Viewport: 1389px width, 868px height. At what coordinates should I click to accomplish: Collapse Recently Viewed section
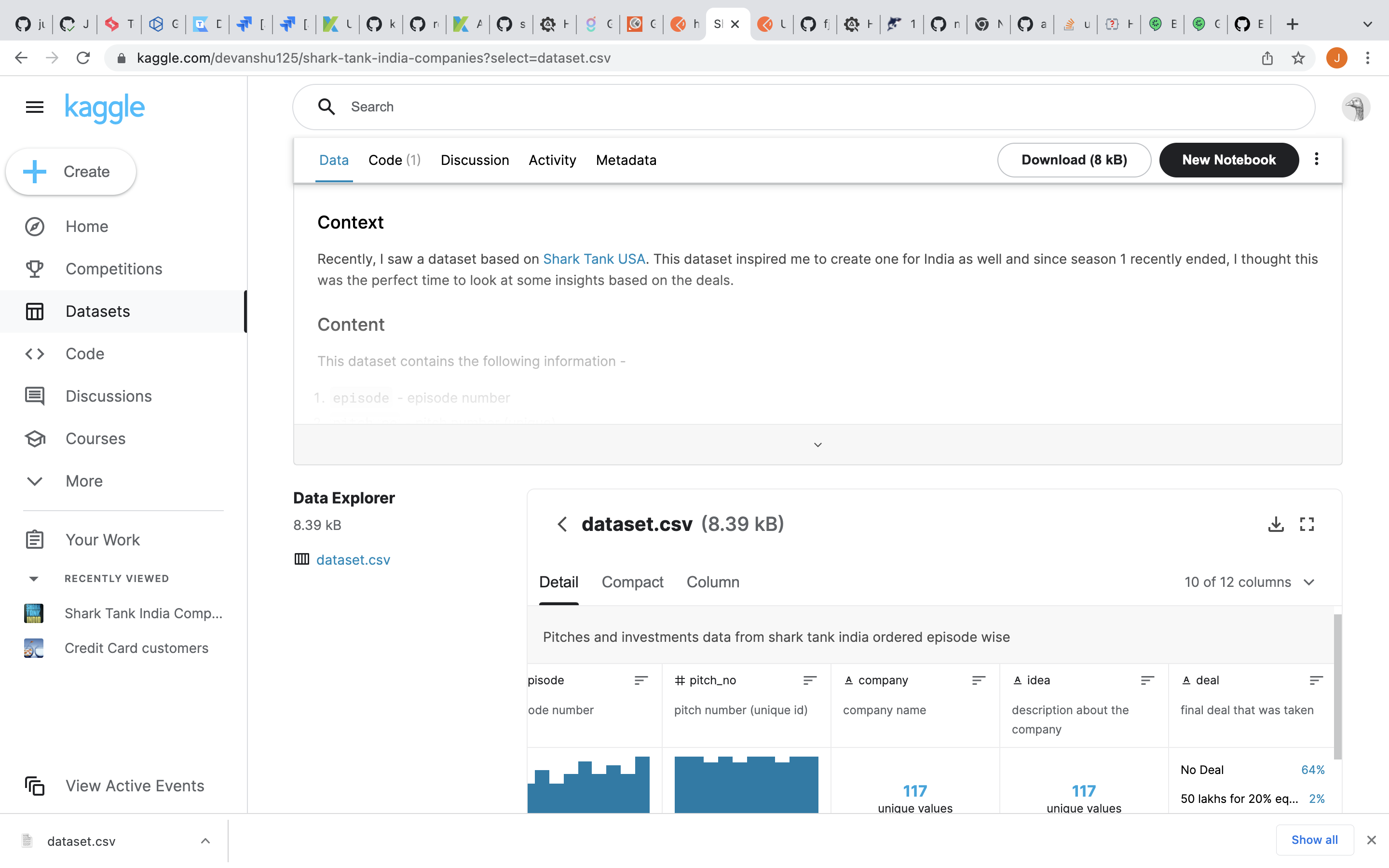[34, 579]
